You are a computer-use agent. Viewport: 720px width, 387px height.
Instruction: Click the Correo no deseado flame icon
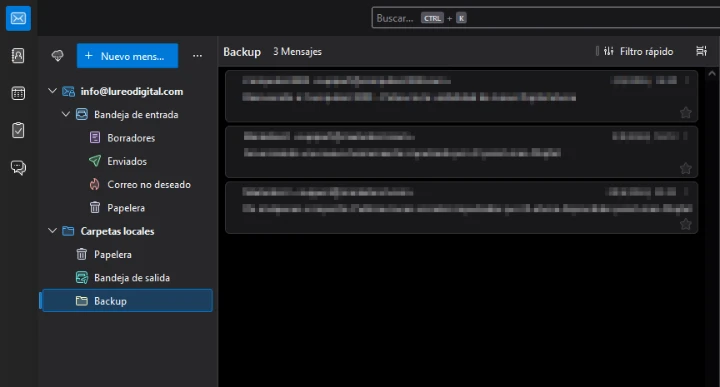click(x=95, y=185)
